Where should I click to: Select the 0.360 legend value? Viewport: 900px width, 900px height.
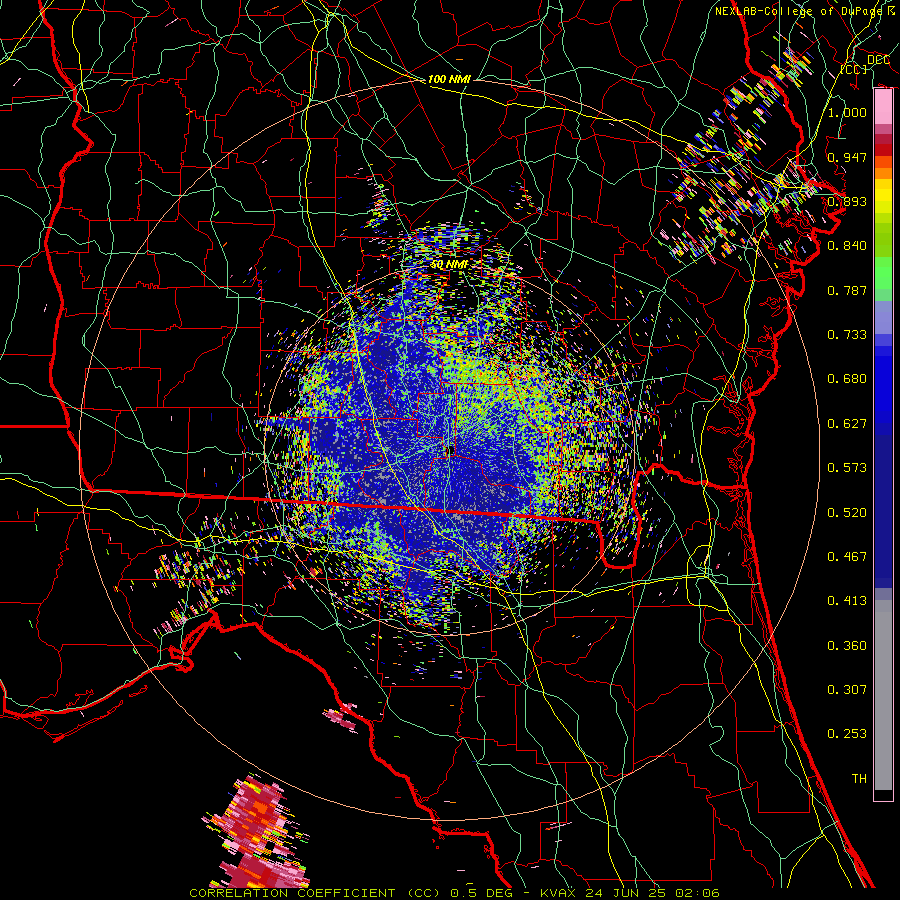coord(847,646)
